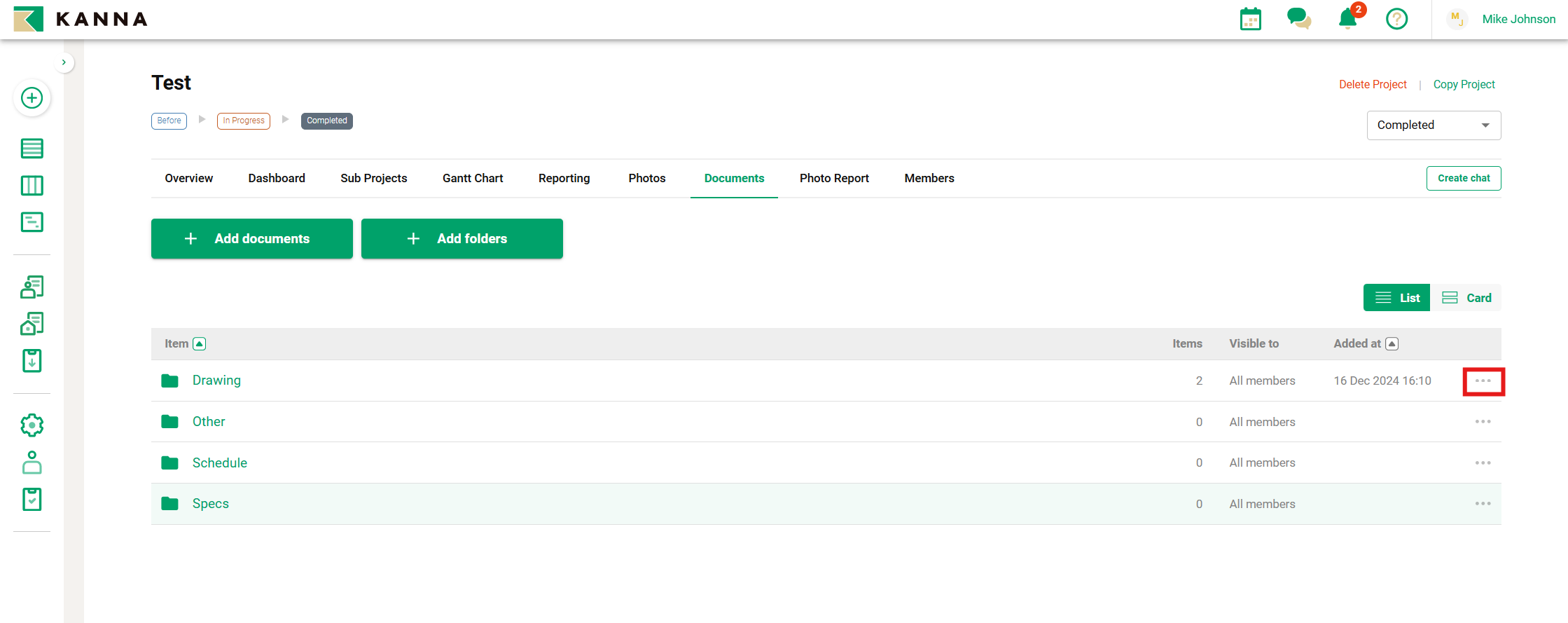The height and width of the screenshot is (623, 1568).
Task: Click the Delete Project link
Action: click(x=1372, y=85)
